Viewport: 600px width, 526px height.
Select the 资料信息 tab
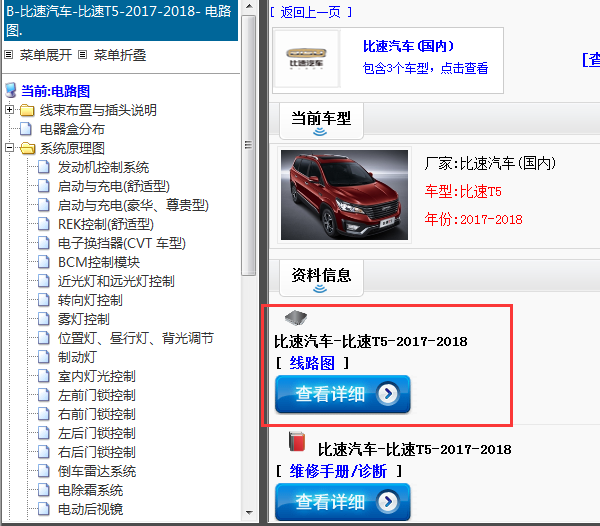pyautogui.click(x=321, y=277)
